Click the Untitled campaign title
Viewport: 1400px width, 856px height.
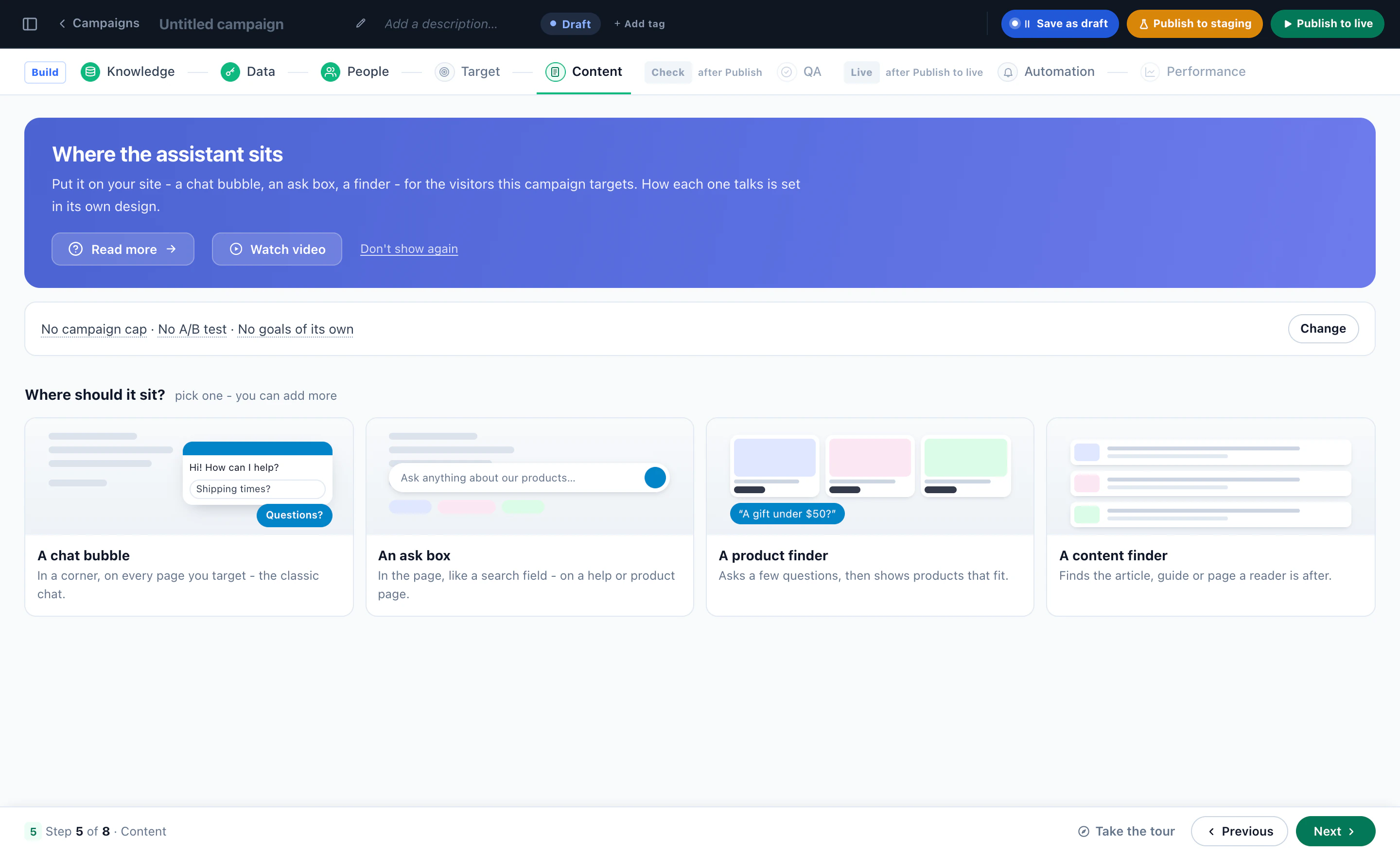pyautogui.click(x=221, y=24)
